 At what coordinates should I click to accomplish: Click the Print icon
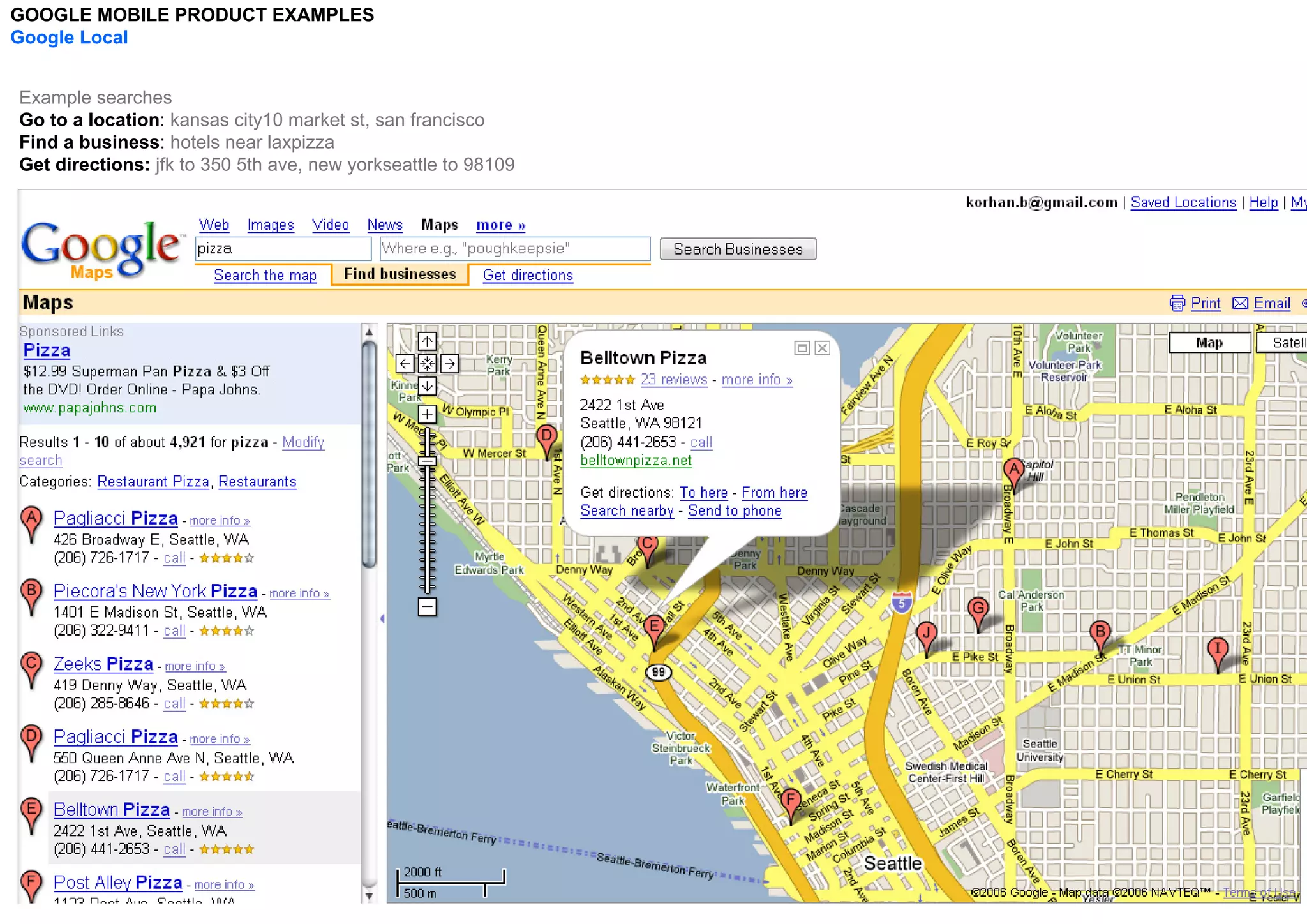click(1177, 303)
